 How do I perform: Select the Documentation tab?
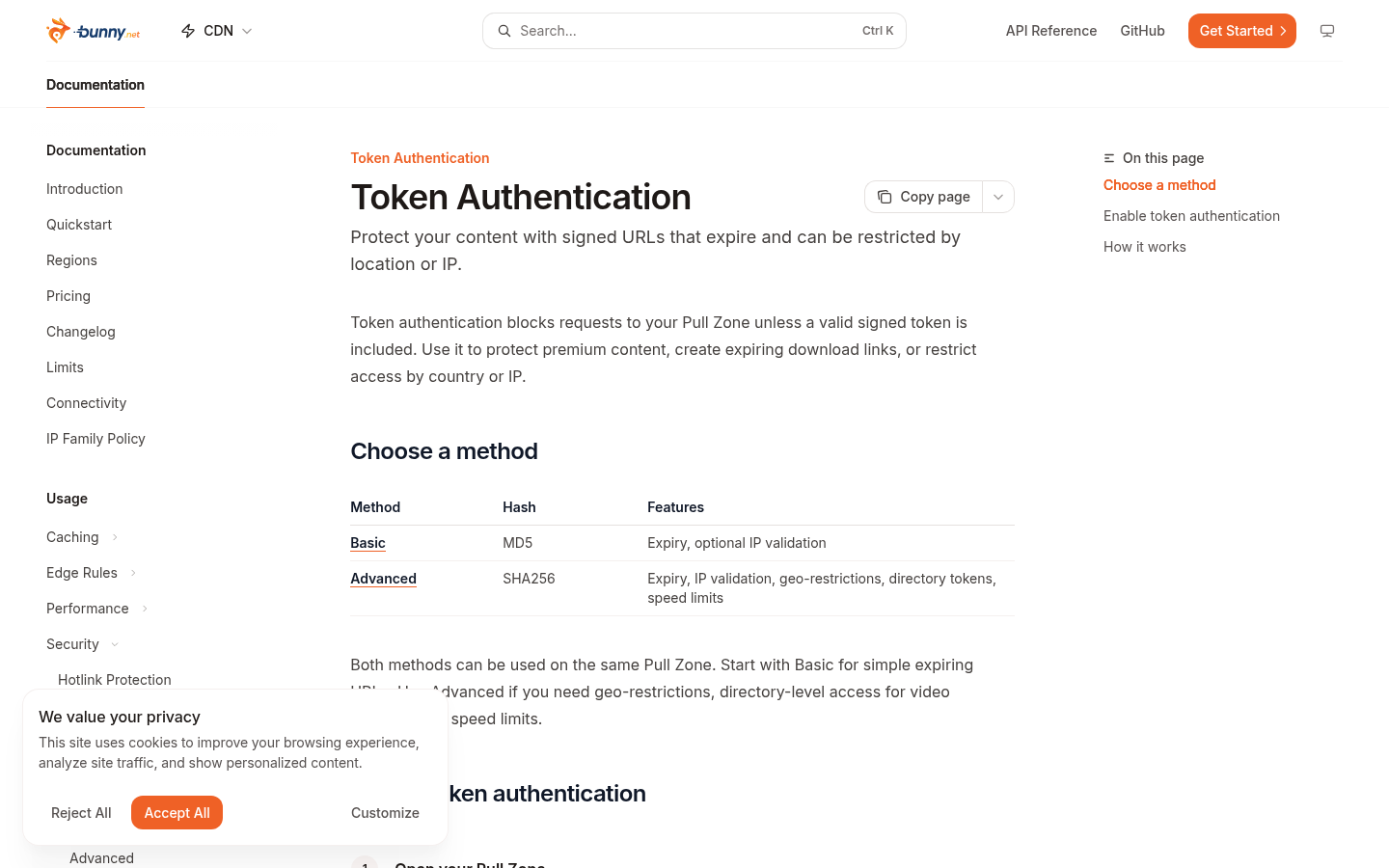pyautogui.click(x=95, y=85)
